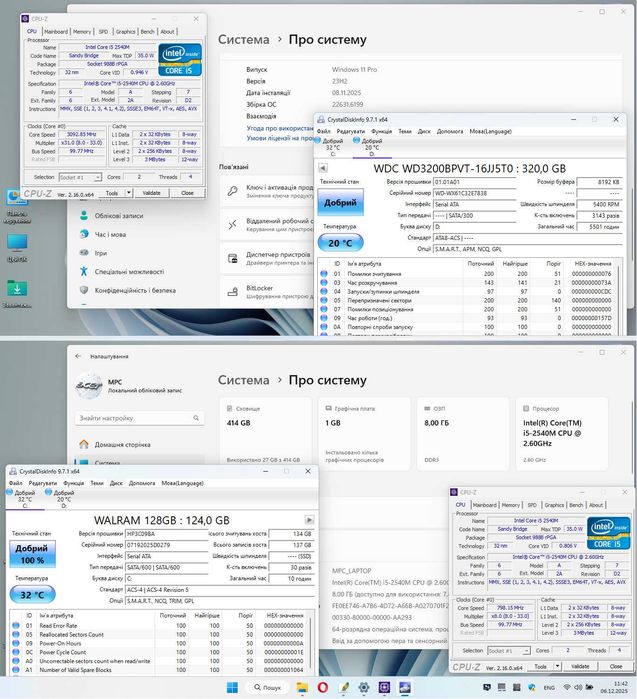Open File Explorer from the taskbar
Viewport: 637px width, 699px height.
pyautogui.click(x=302, y=687)
